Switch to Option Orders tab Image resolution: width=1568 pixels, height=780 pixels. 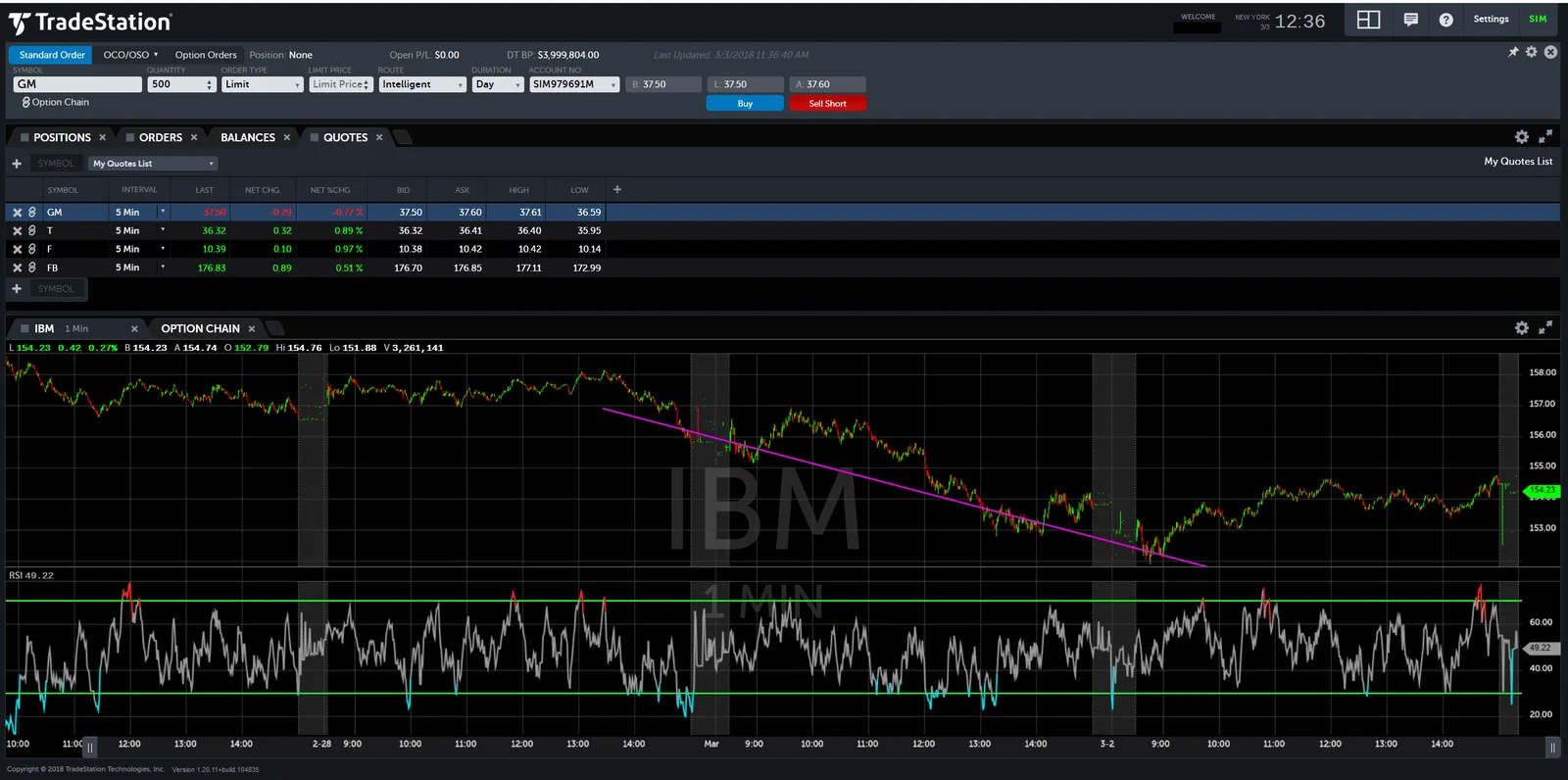pyautogui.click(x=206, y=55)
